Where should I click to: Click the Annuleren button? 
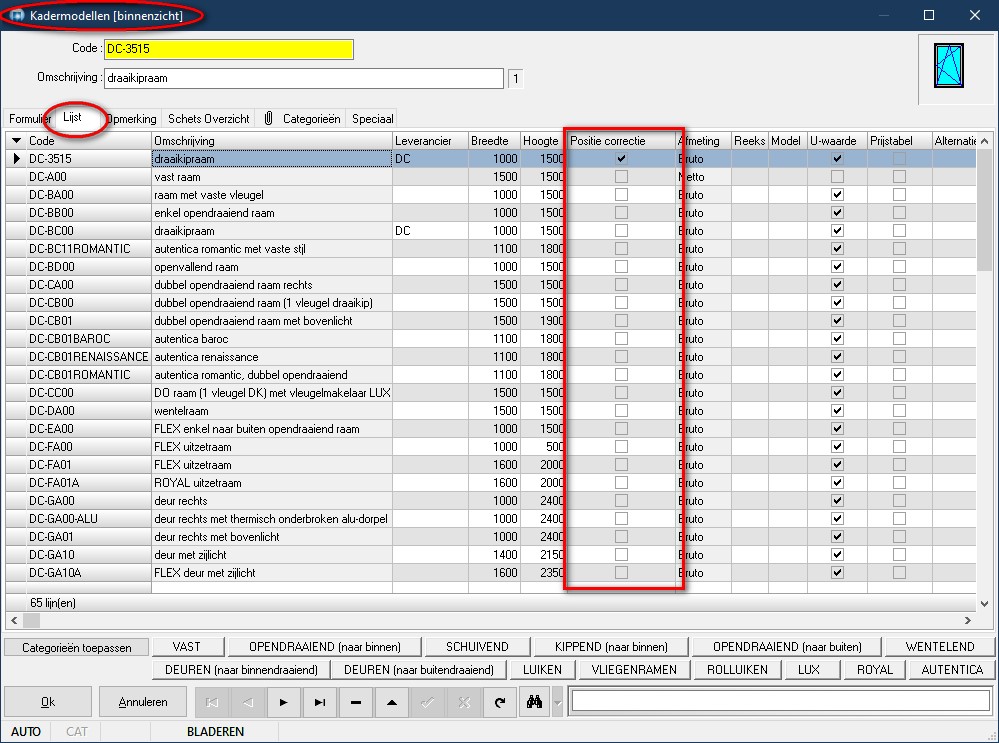pyautogui.click(x=143, y=702)
